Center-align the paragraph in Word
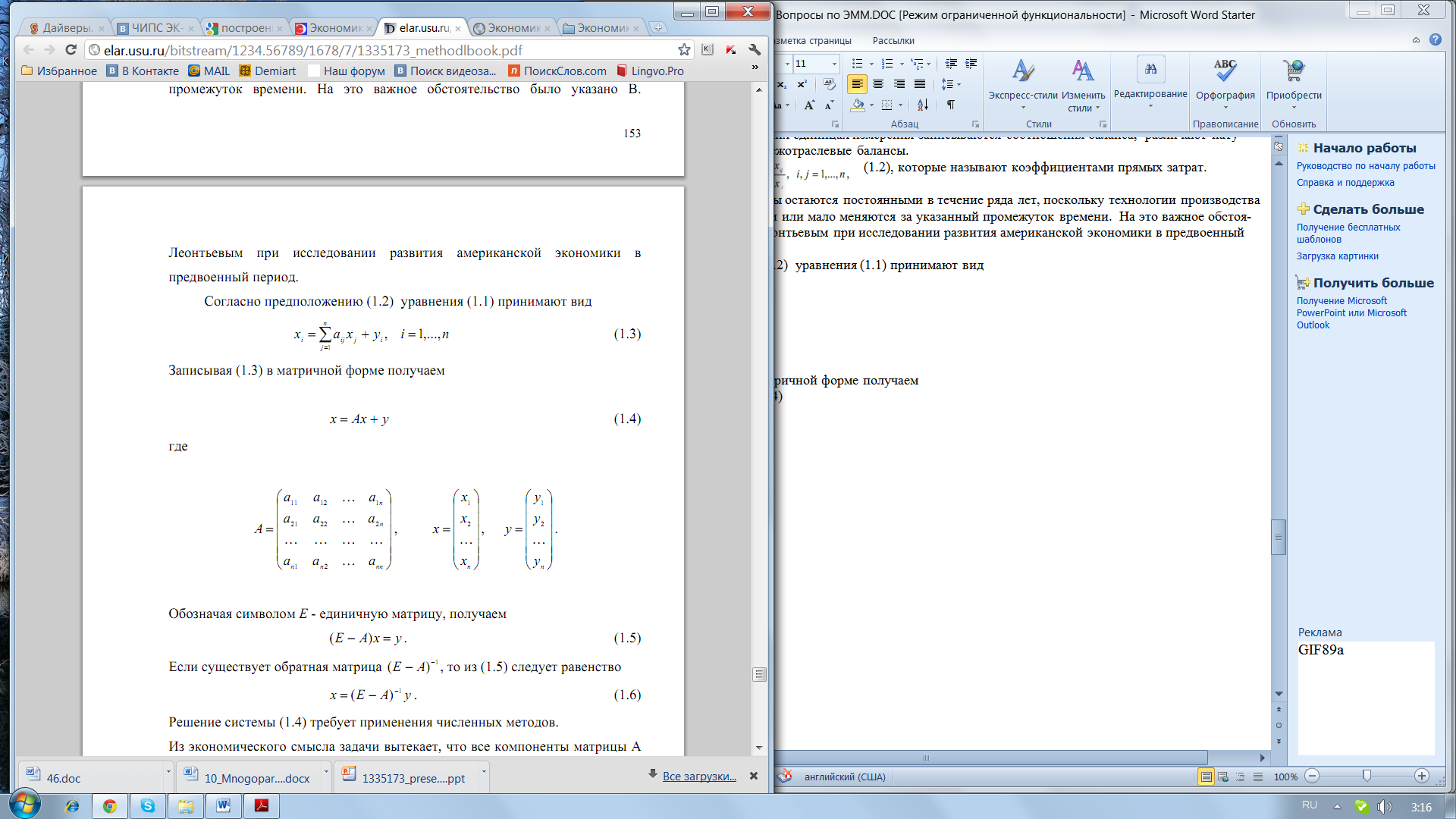 [x=878, y=84]
